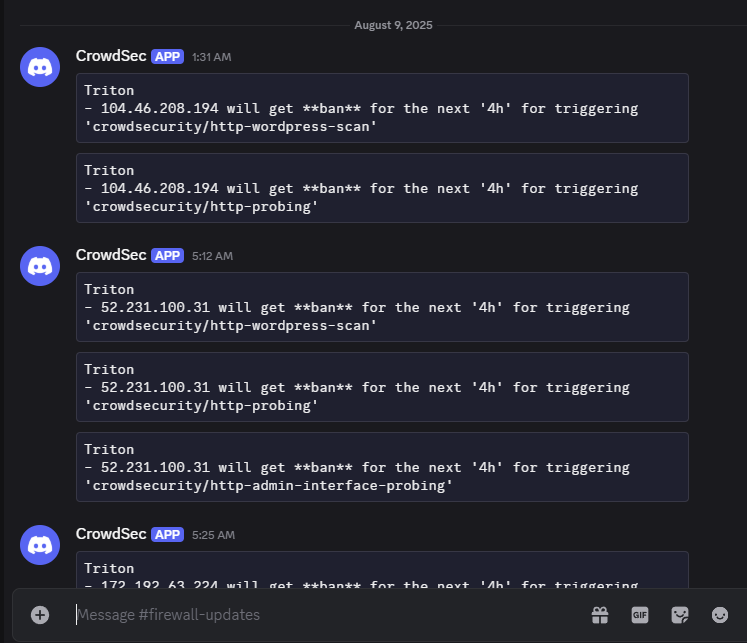Viewport: 747px width, 643px height.
Task: Click the 52.231.100.31 http-wordpress-scan ban message
Action: [382, 307]
